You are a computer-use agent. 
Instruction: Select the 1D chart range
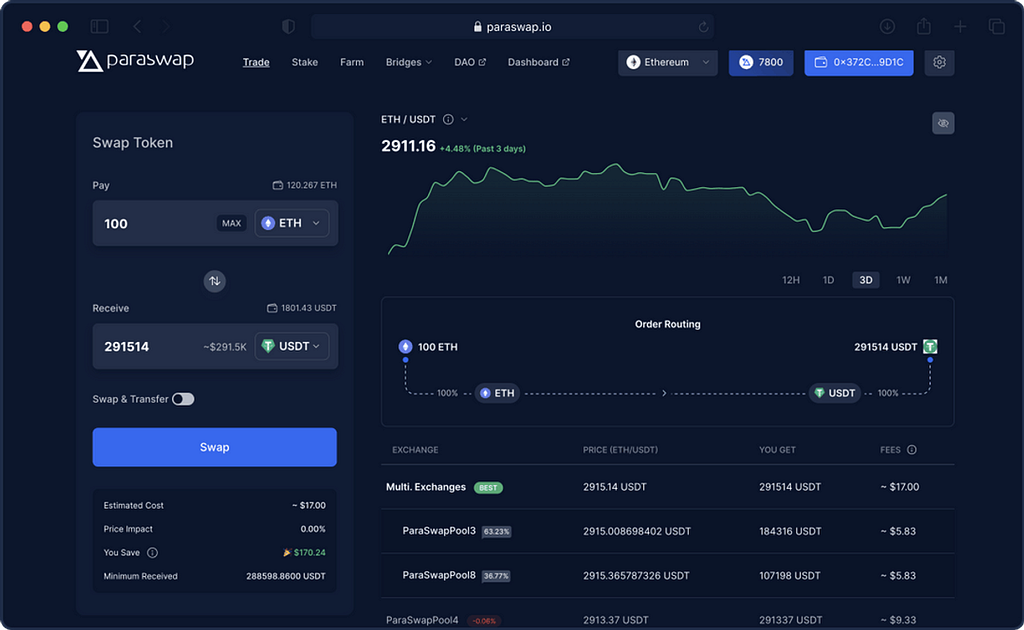tap(828, 280)
